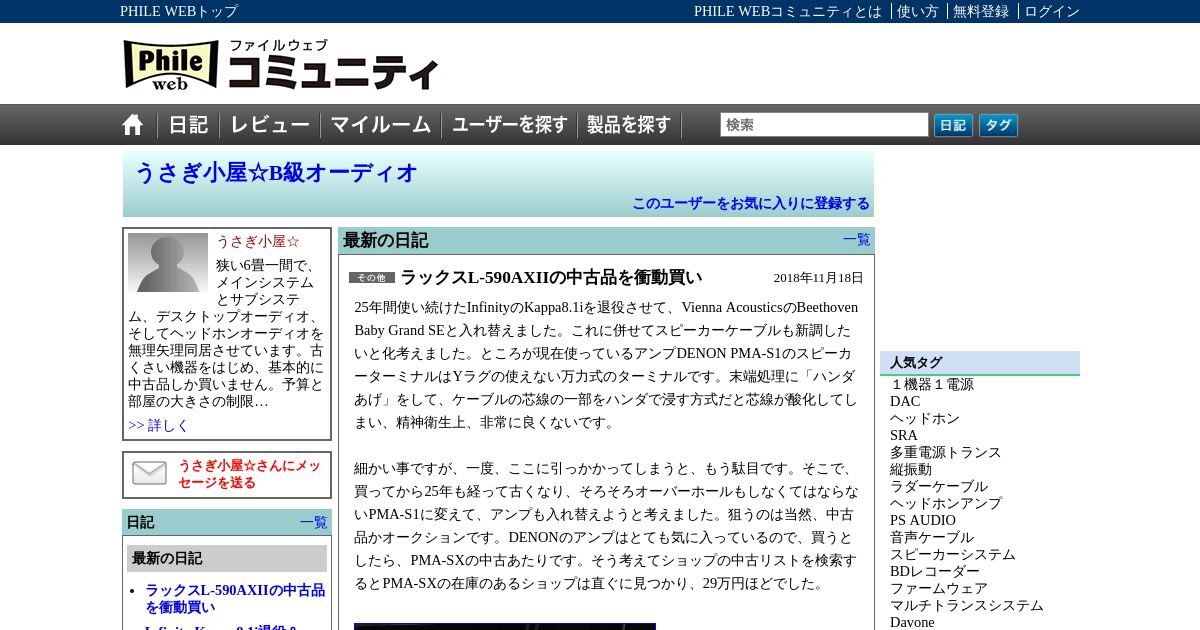Select the 音声ケーブル tag
The width and height of the screenshot is (1200, 630).
[x=932, y=537]
